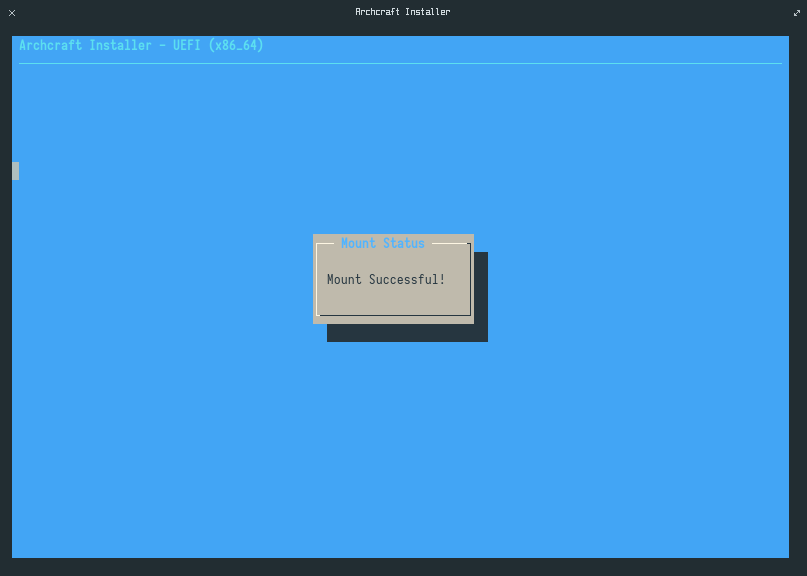Click the "Archcraft Installer" window title

(402, 12)
